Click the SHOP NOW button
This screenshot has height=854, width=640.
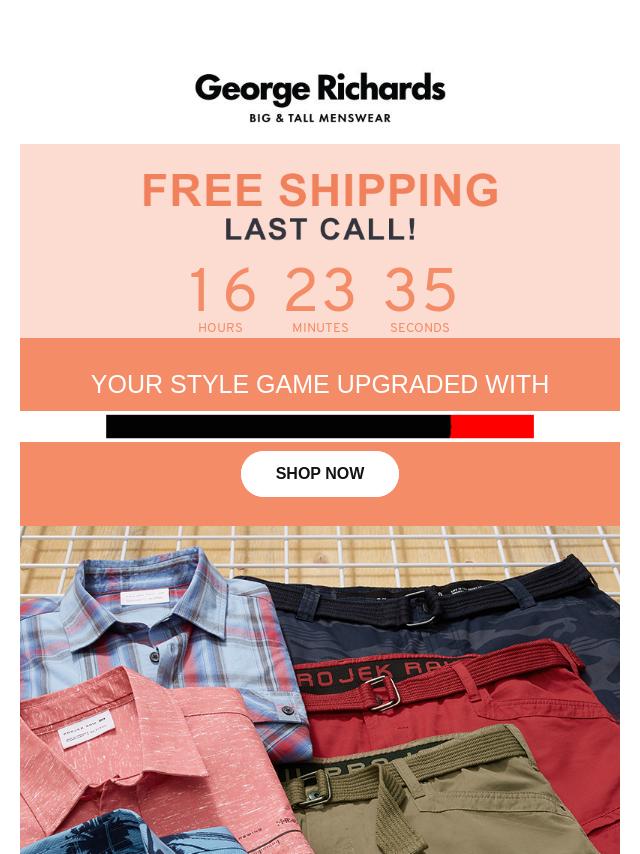(x=320, y=473)
